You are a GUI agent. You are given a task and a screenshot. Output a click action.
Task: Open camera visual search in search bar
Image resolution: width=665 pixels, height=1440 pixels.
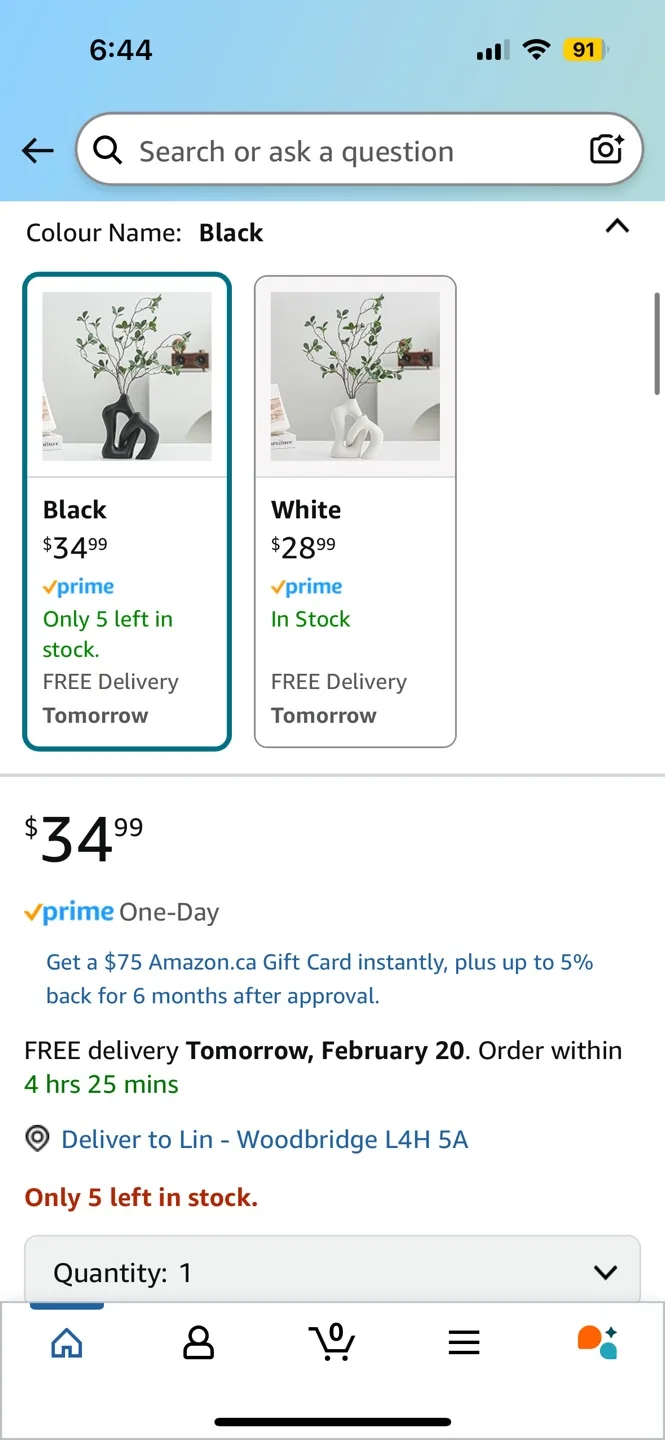click(x=606, y=150)
